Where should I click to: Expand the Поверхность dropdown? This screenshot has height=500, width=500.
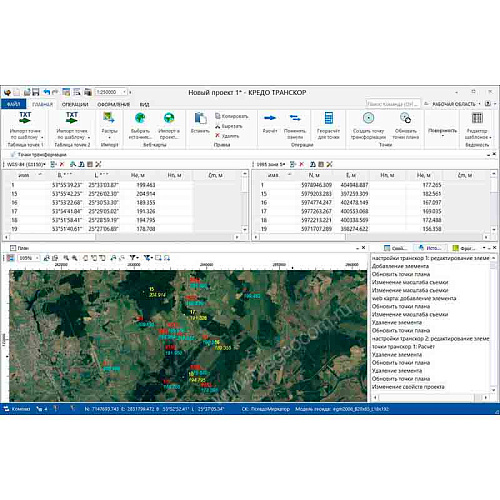442,136
